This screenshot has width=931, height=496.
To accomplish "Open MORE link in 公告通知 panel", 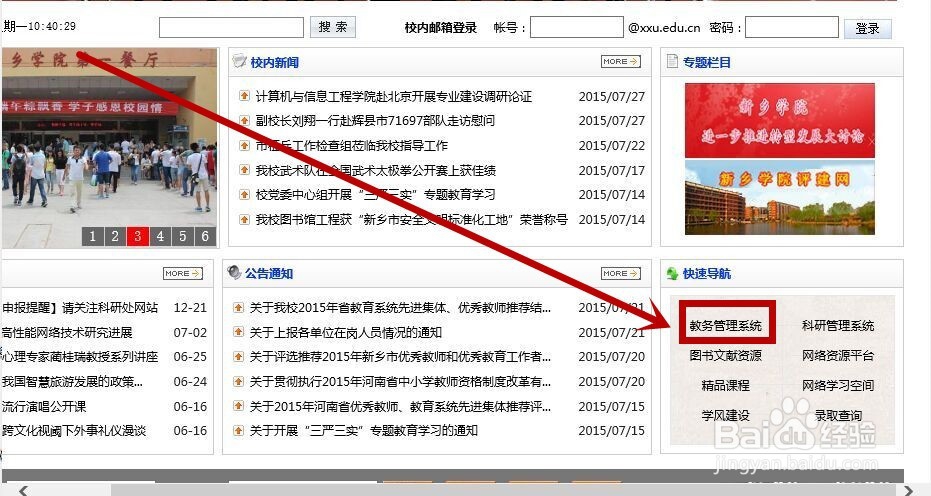I will tap(620, 273).
